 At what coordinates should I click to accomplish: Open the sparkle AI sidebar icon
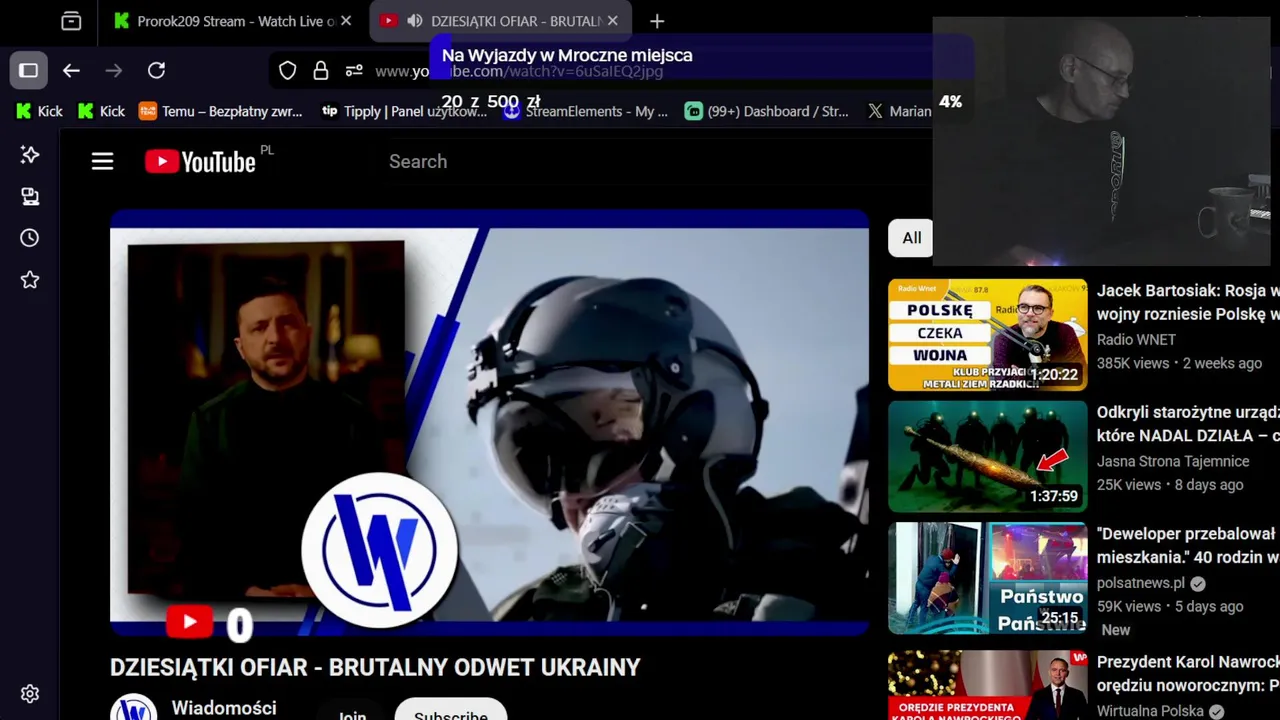(x=30, y=154)
